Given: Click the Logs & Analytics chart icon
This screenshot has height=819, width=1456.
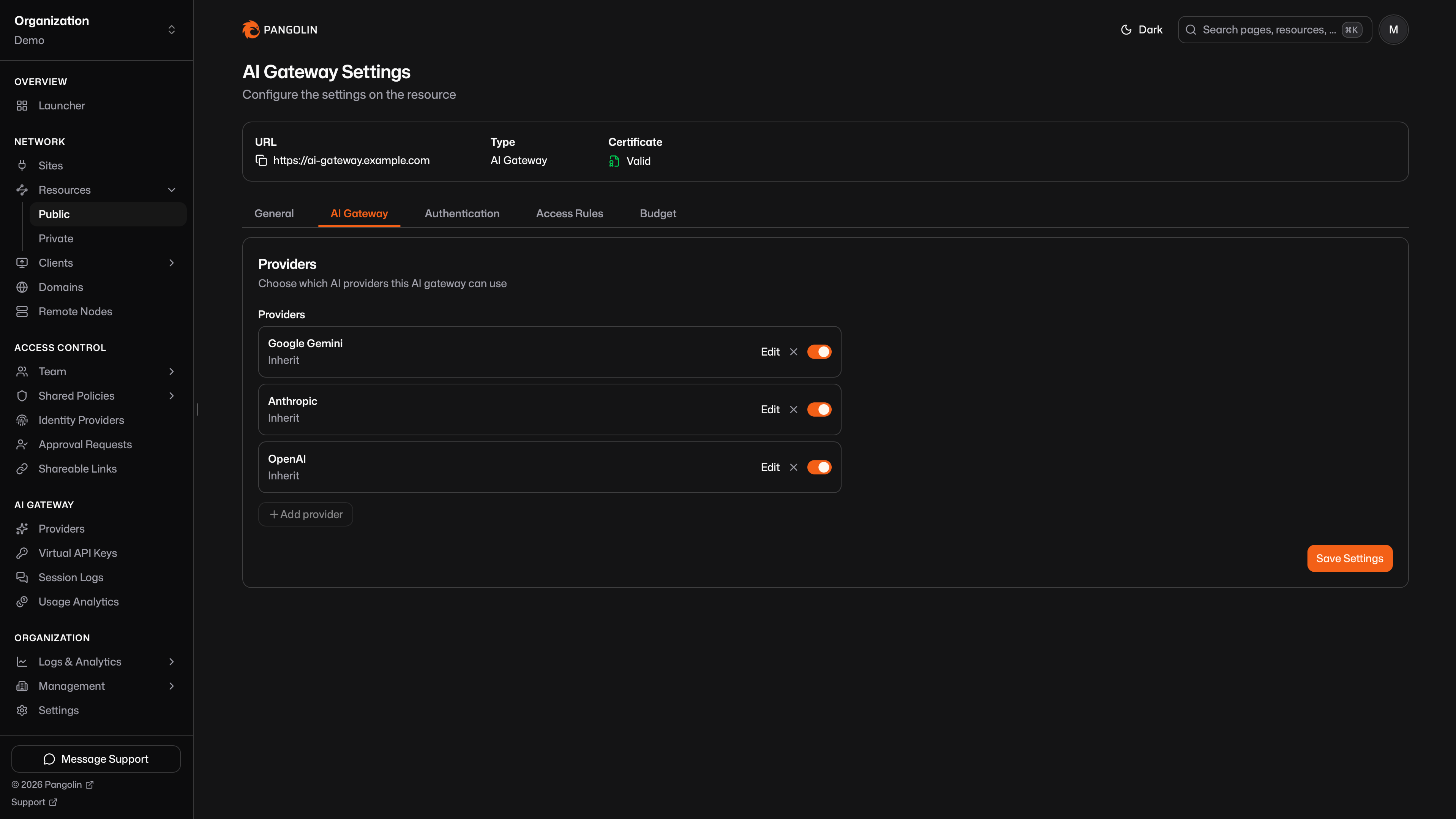Looking at the screenshot, I should [x=22, y=661].
